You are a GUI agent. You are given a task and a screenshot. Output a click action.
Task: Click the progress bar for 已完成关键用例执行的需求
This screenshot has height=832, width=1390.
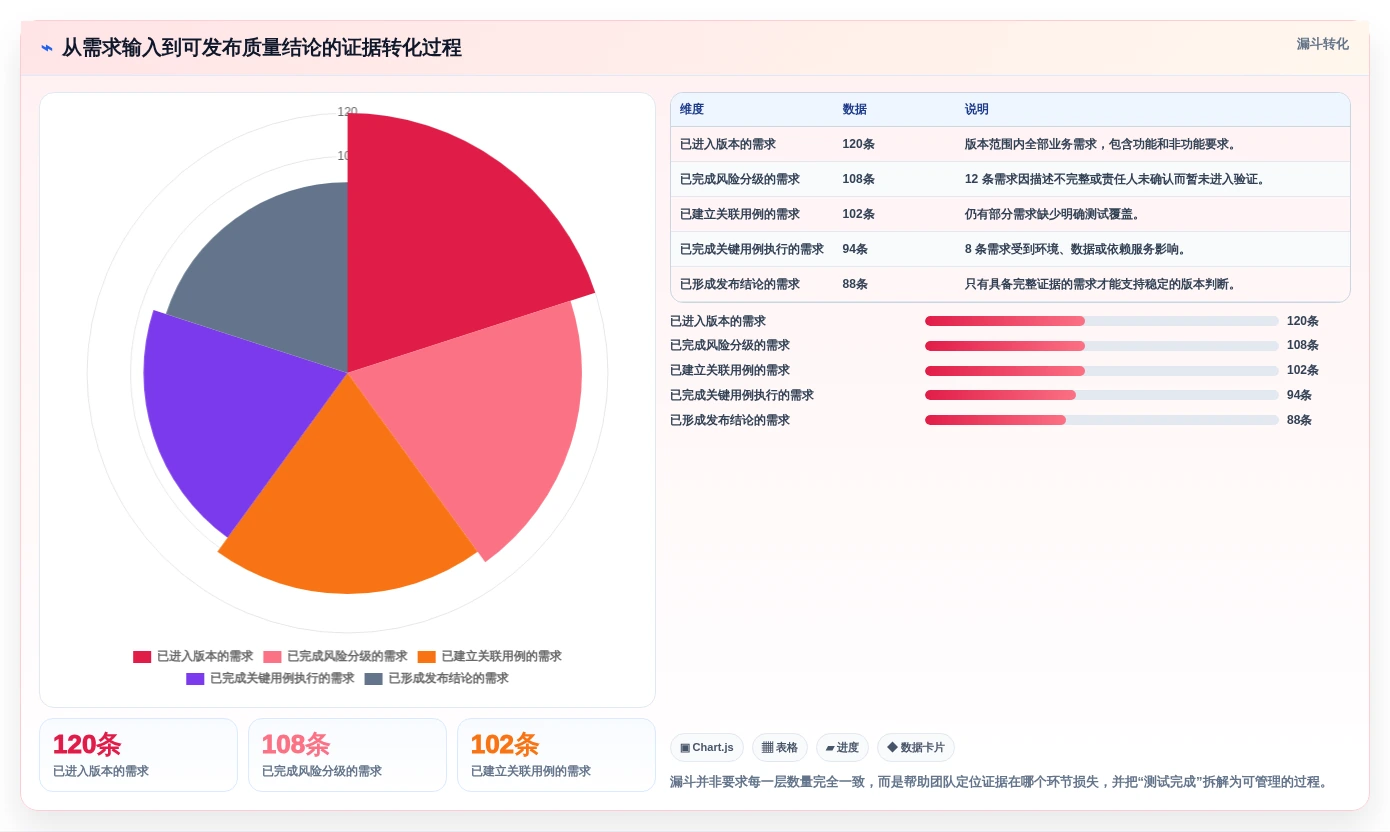coord(1102,395)
